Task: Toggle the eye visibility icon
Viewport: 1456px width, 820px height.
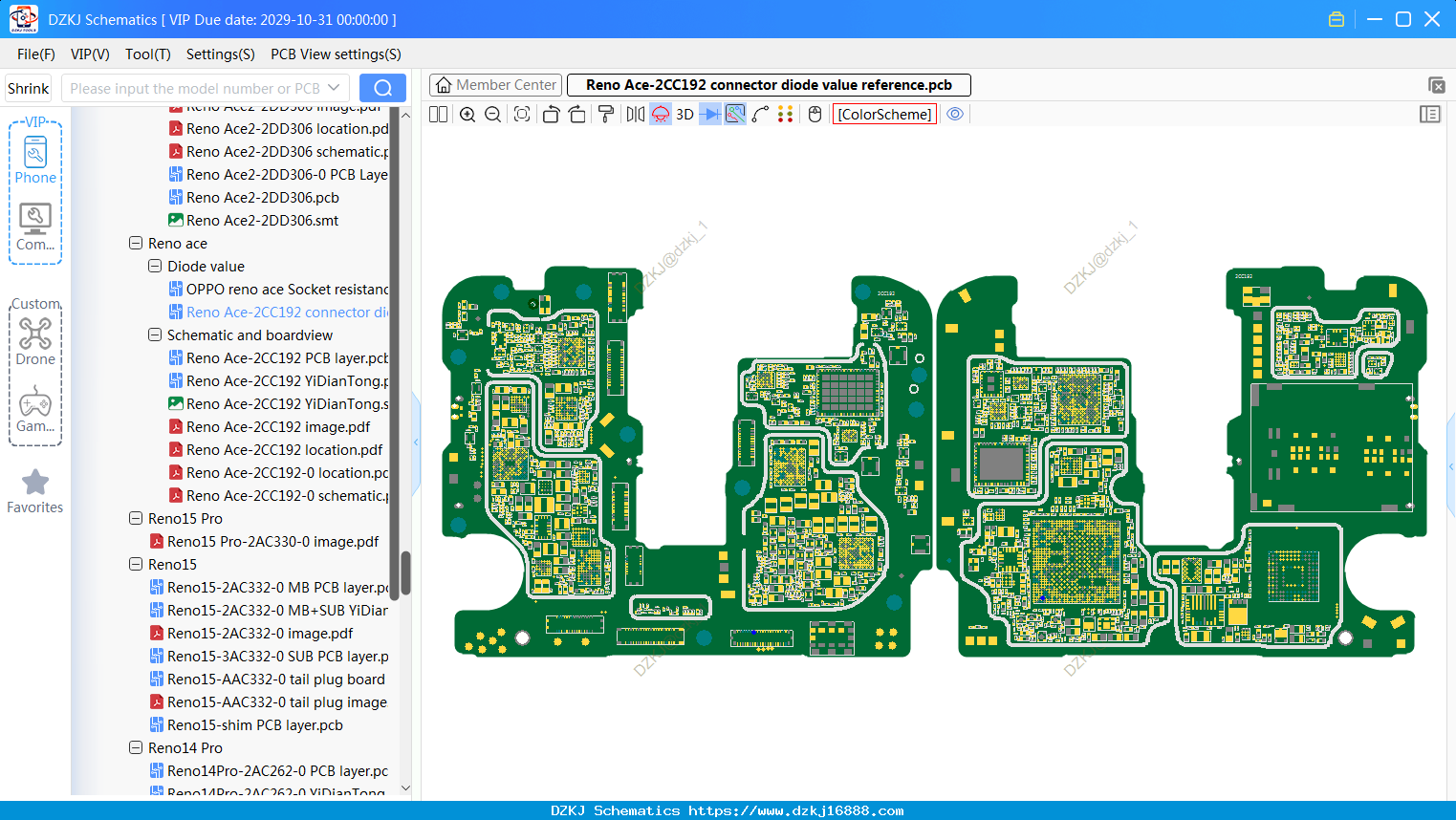Action: point(955,115)
